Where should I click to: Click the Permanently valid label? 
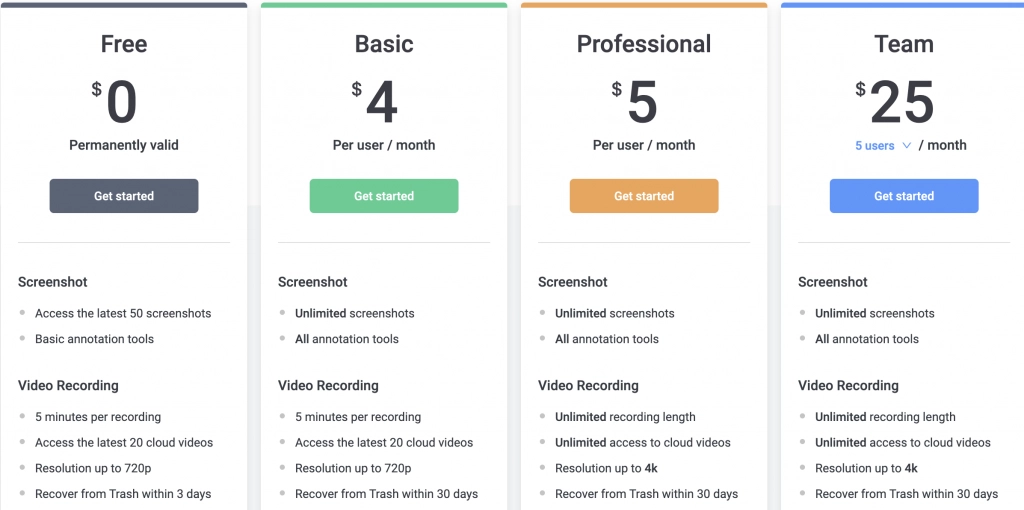[x=124, y=145]
